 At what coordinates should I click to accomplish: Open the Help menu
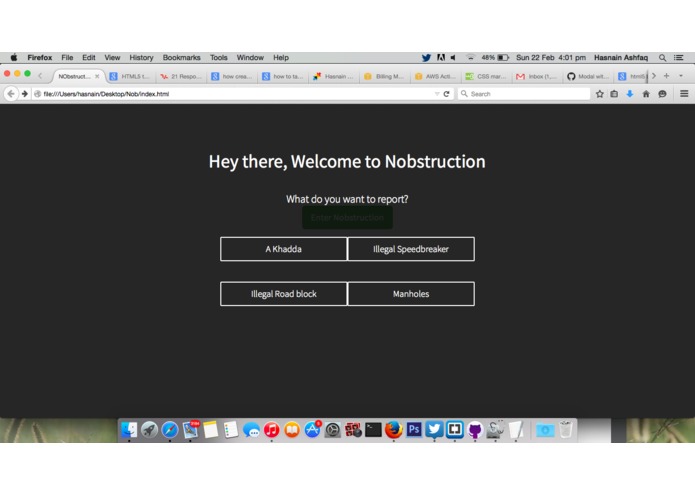point(281,58)
